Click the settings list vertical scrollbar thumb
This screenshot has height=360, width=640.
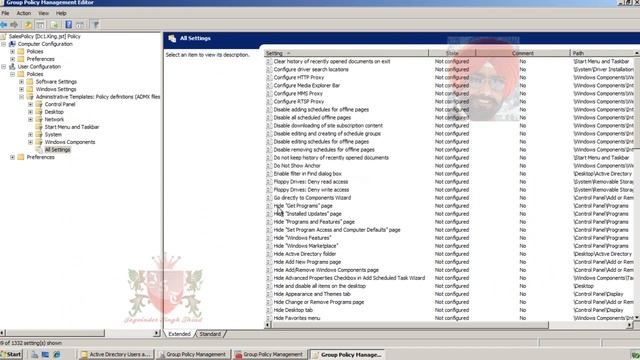(x=637, y=103)
